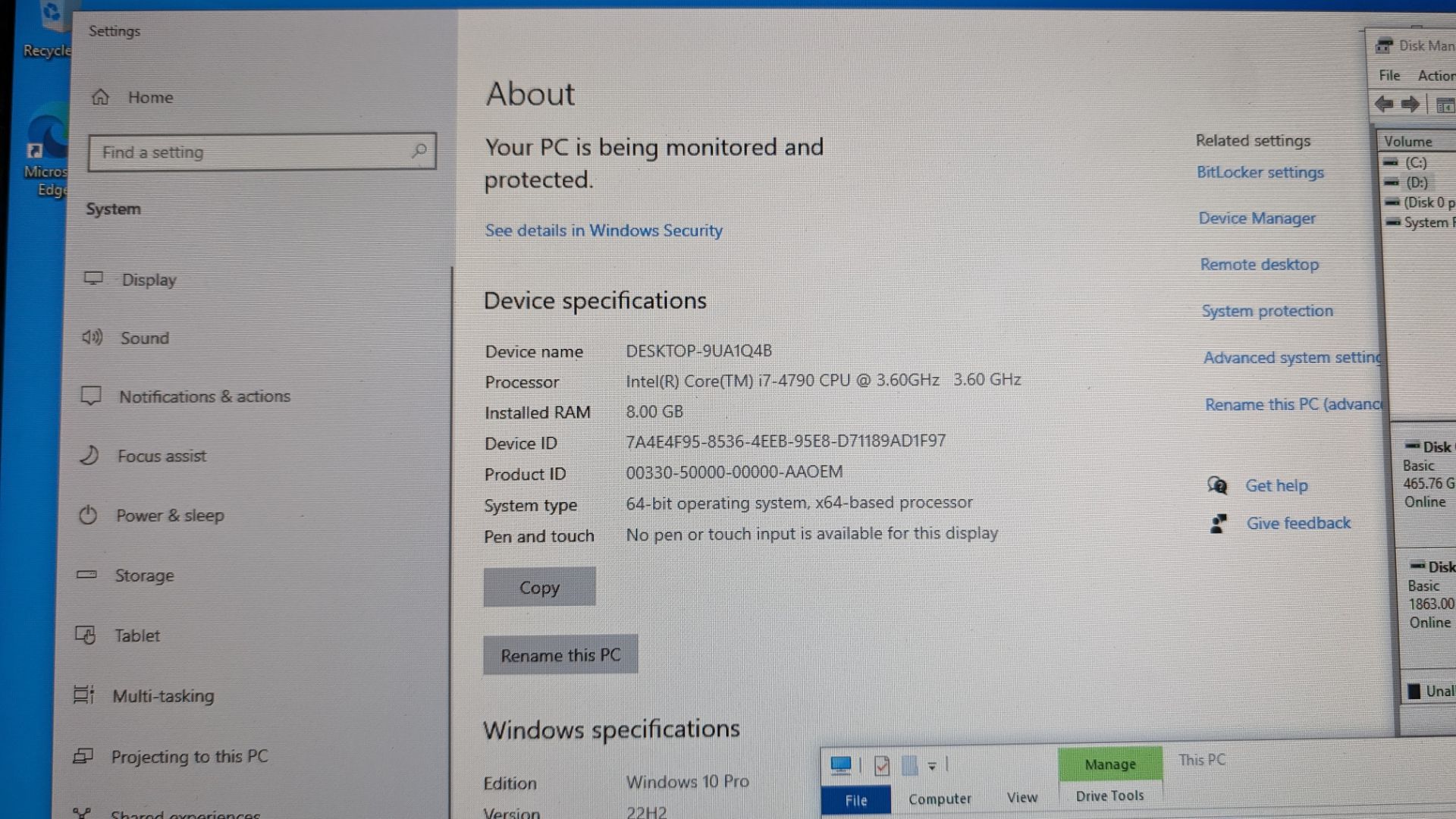Click the Find a setting search field
1456x819 pixels.
tap(261, 151)
